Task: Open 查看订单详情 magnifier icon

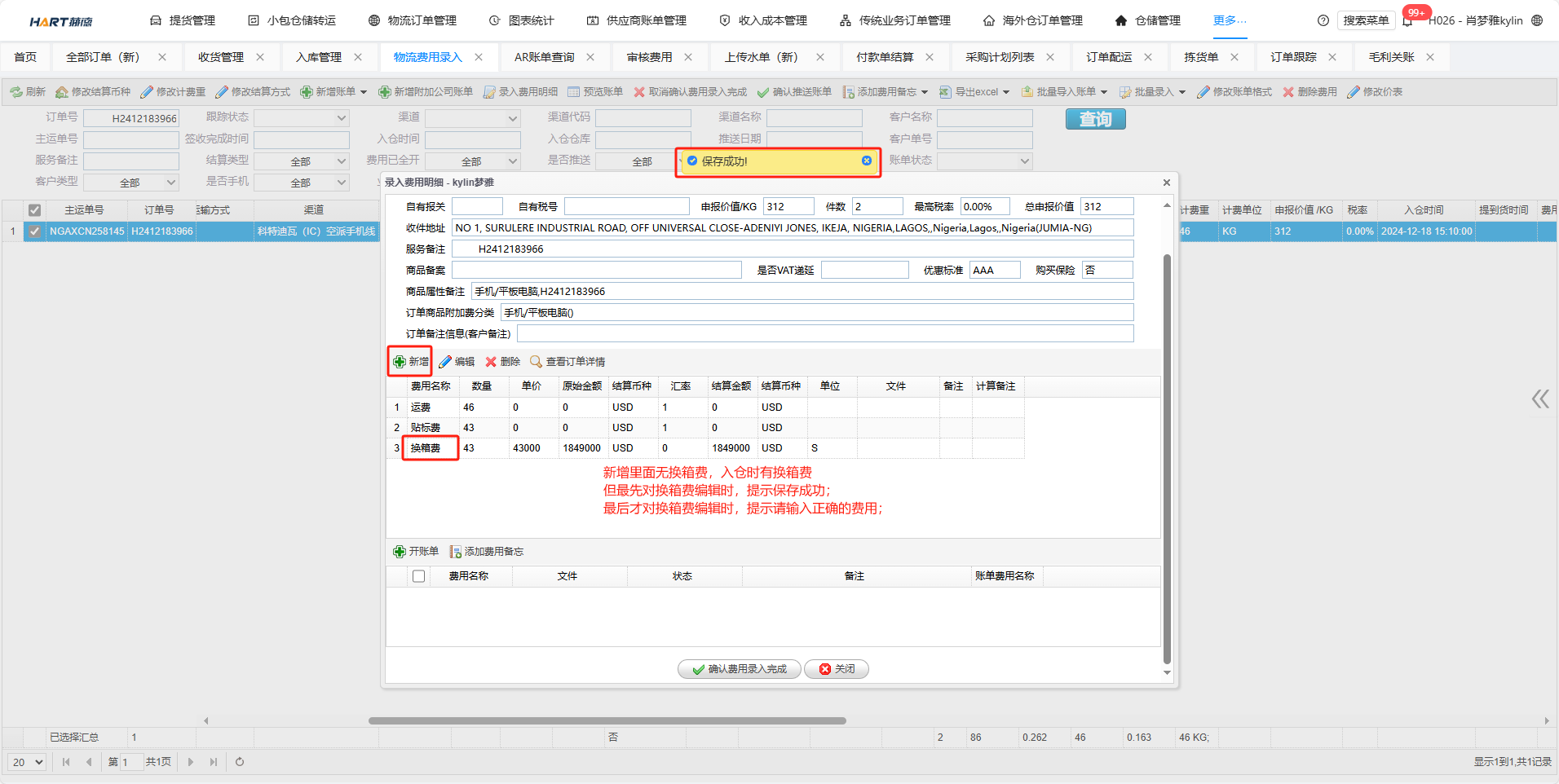Action: pos(536,362)
